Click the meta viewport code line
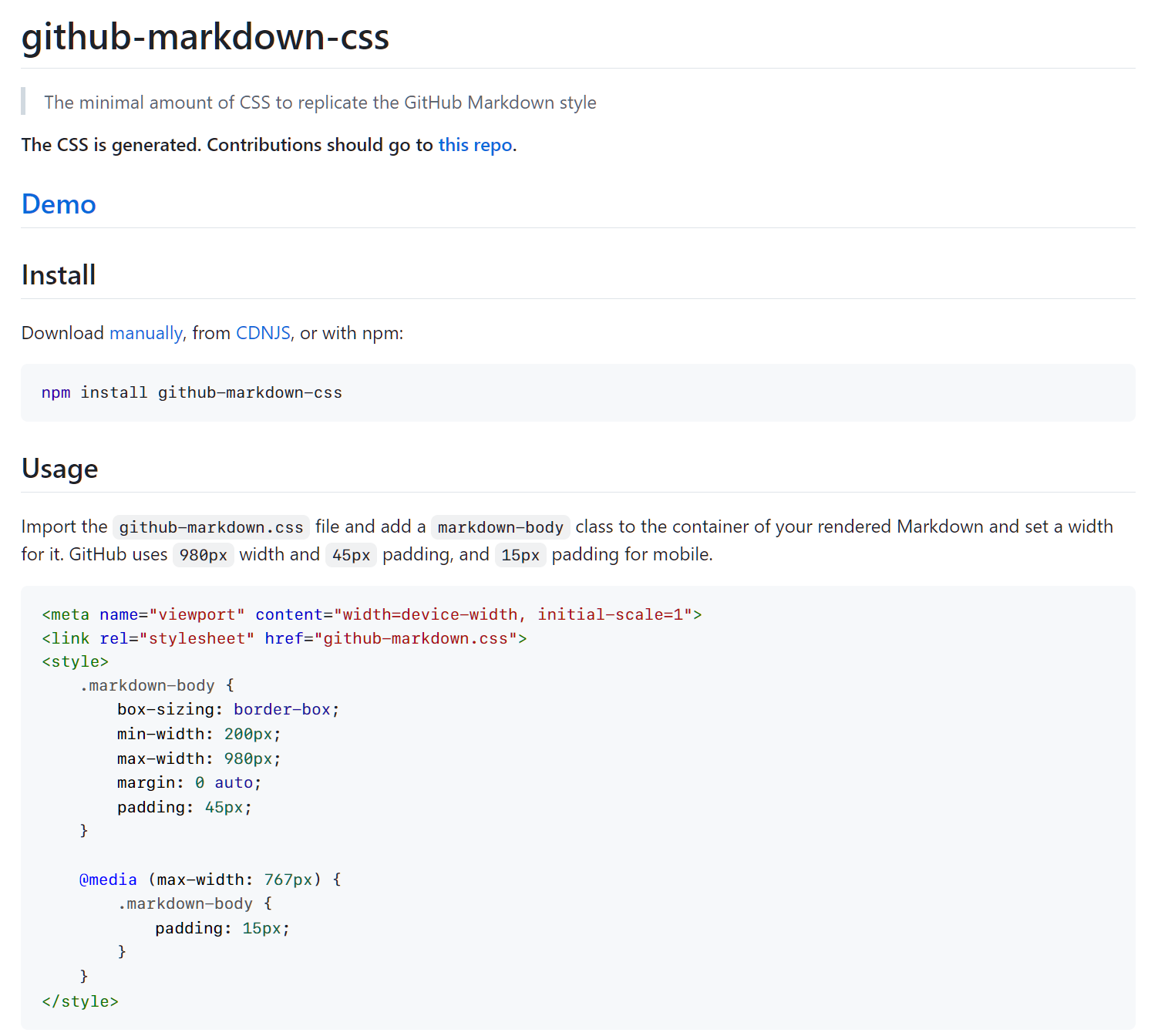1158x1036 pixels. tap(372, 614)
